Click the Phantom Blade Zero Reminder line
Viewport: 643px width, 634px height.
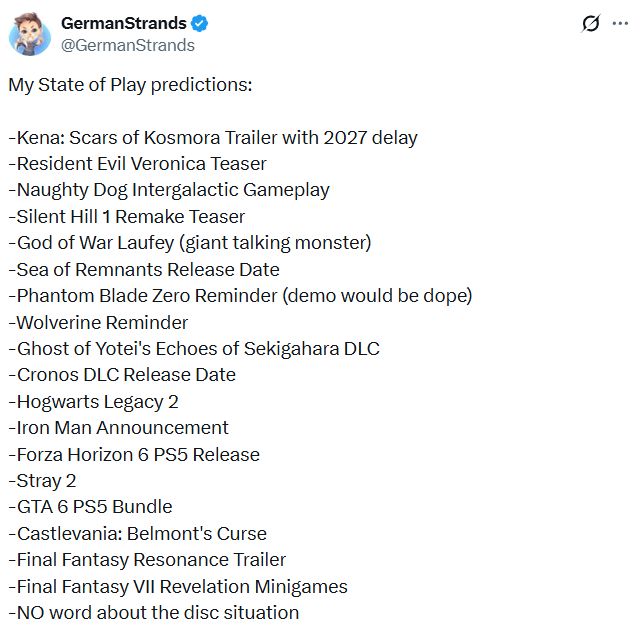point(240,296)
